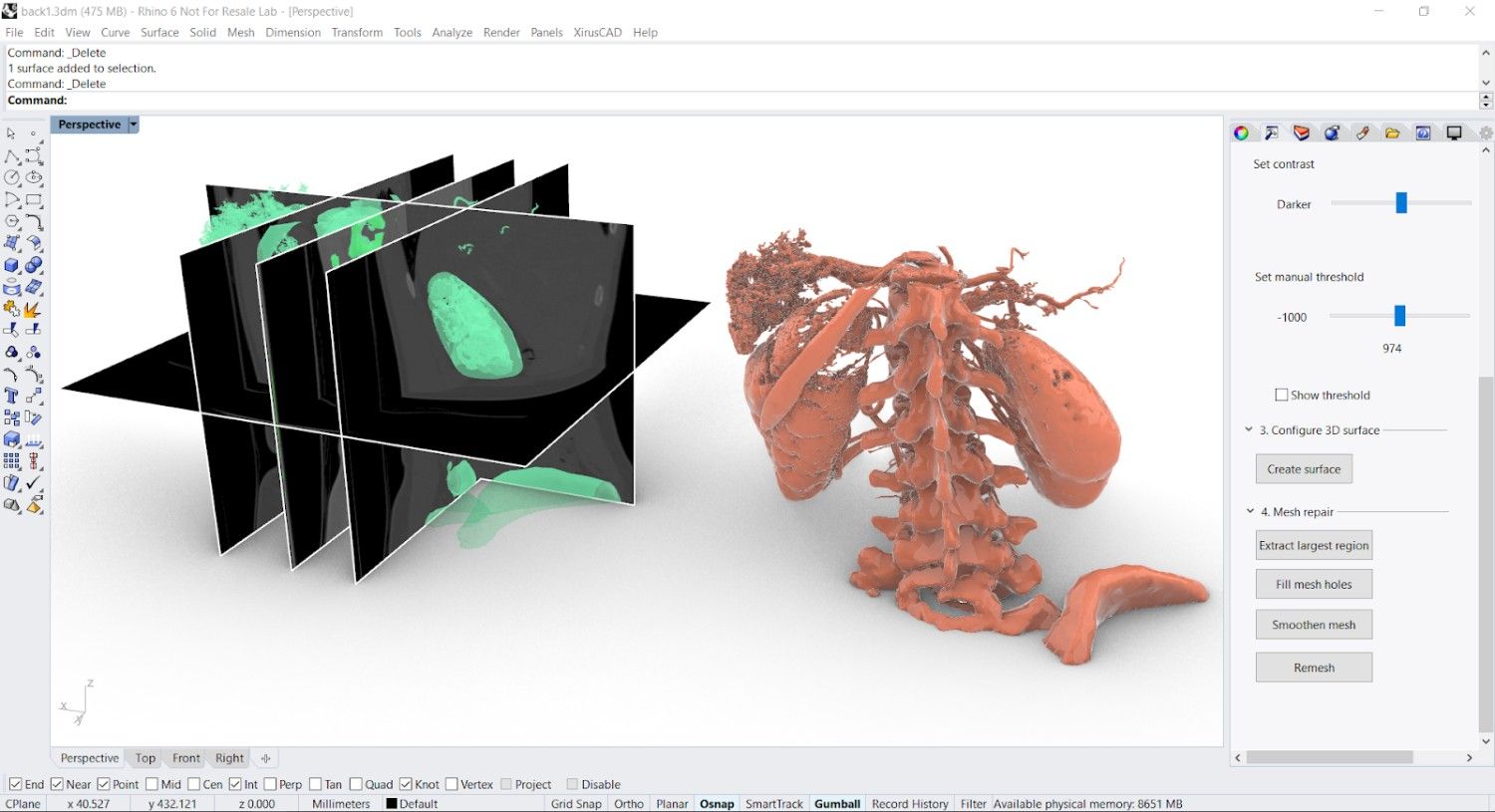
Task: Open the Perspective viewport dropdown
Action: (x=133, y=124)
